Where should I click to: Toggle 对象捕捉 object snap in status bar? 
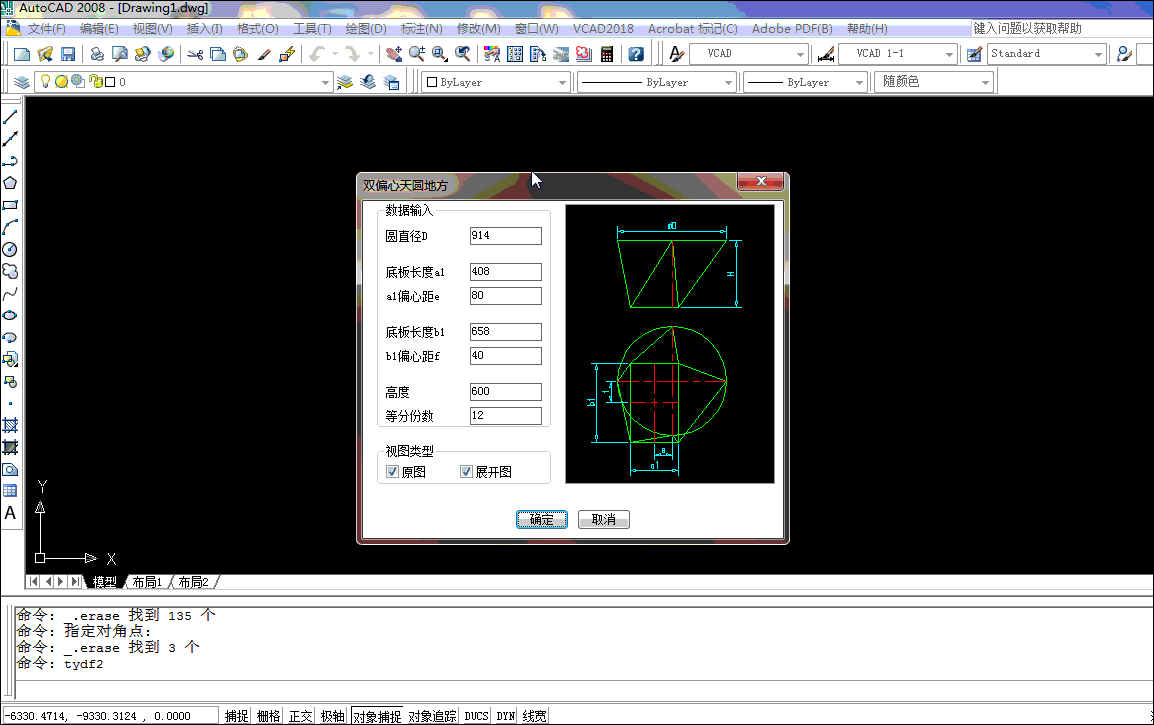[376, 716]
